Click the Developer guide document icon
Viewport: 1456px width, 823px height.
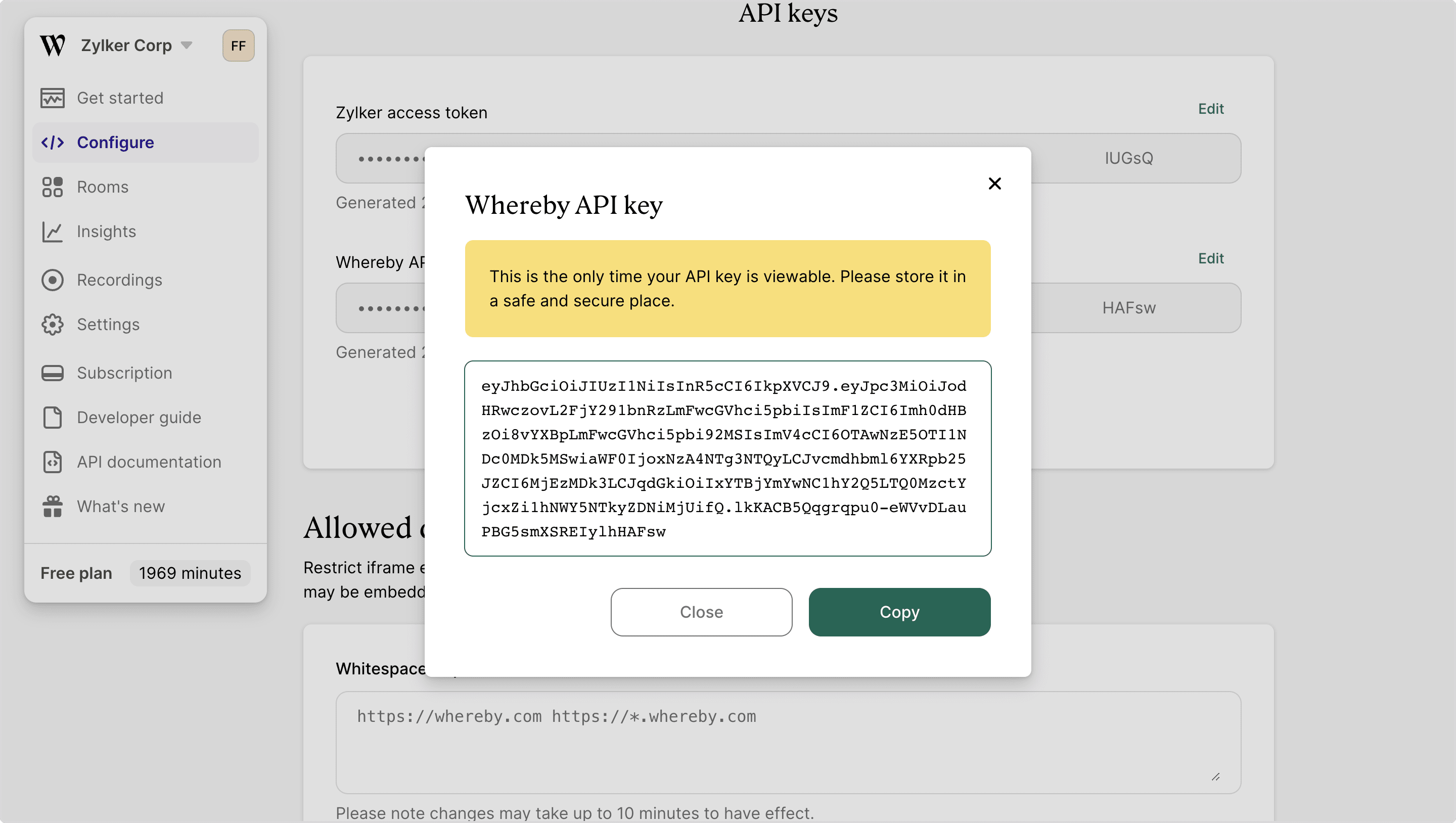53,418
